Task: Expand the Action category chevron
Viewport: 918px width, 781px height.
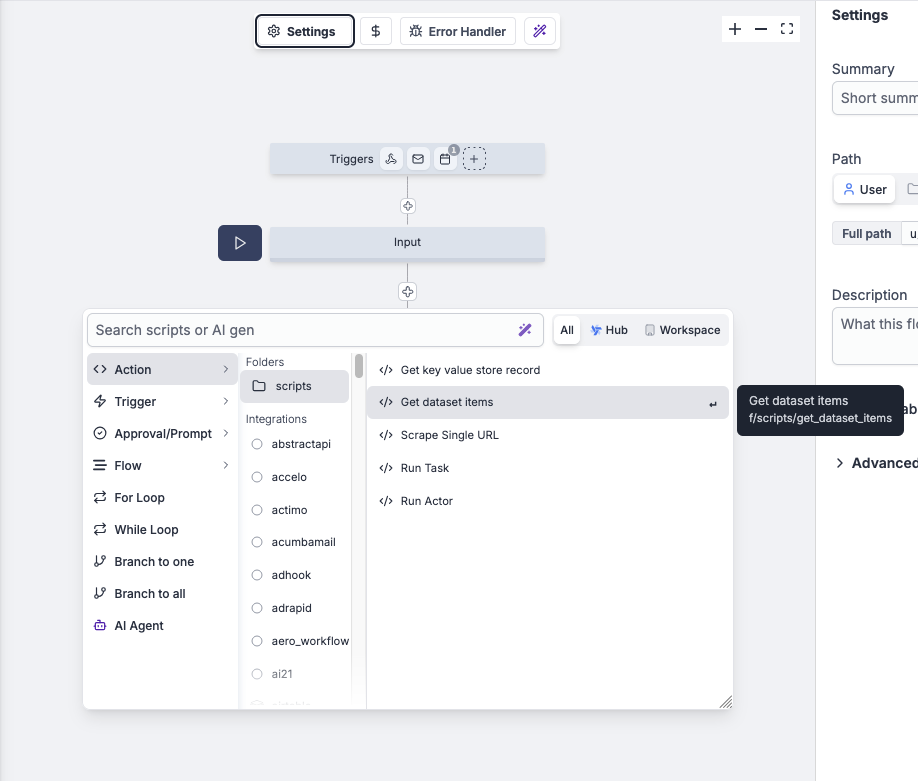Action: [x=225, y=369]
